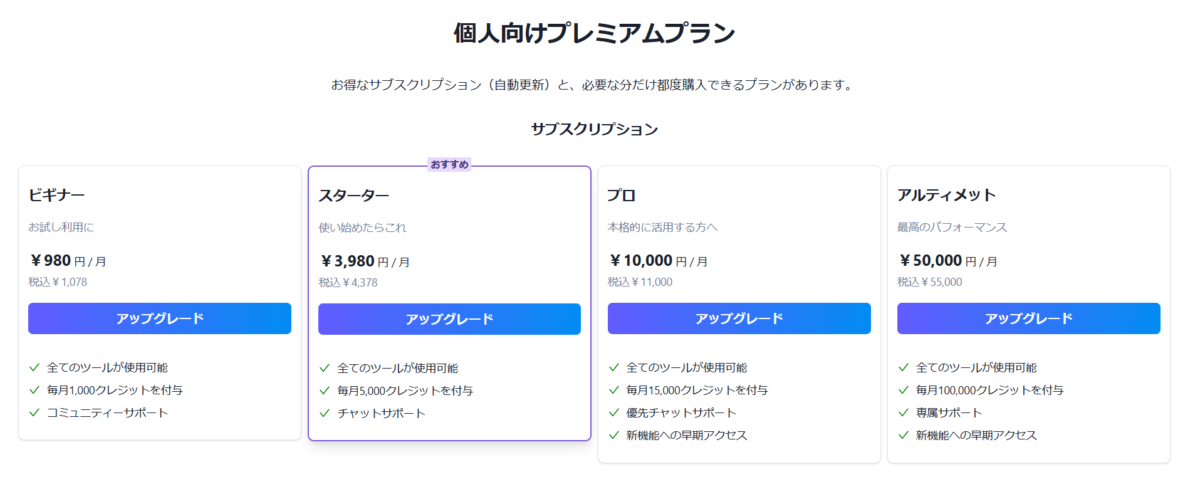Image resolution: width=1200 pixels, height=499 pixels.
Task: Click the ¥3,980 price on スターター
Action: (347, 261)
